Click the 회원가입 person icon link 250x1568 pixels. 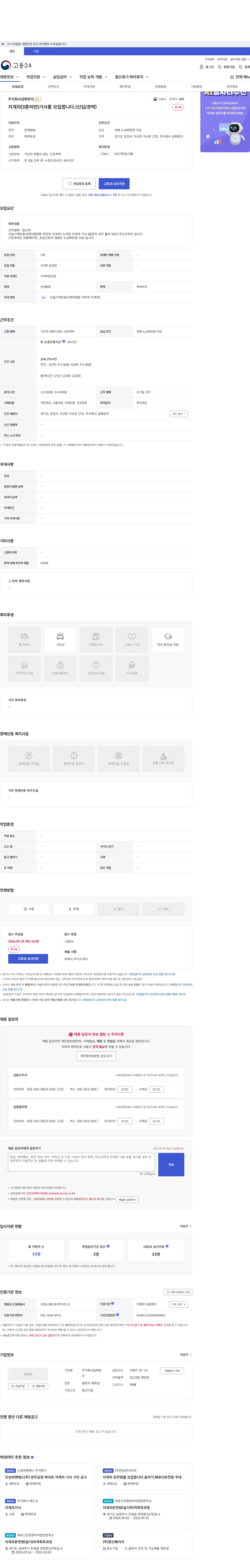click(x=226, y=67)
